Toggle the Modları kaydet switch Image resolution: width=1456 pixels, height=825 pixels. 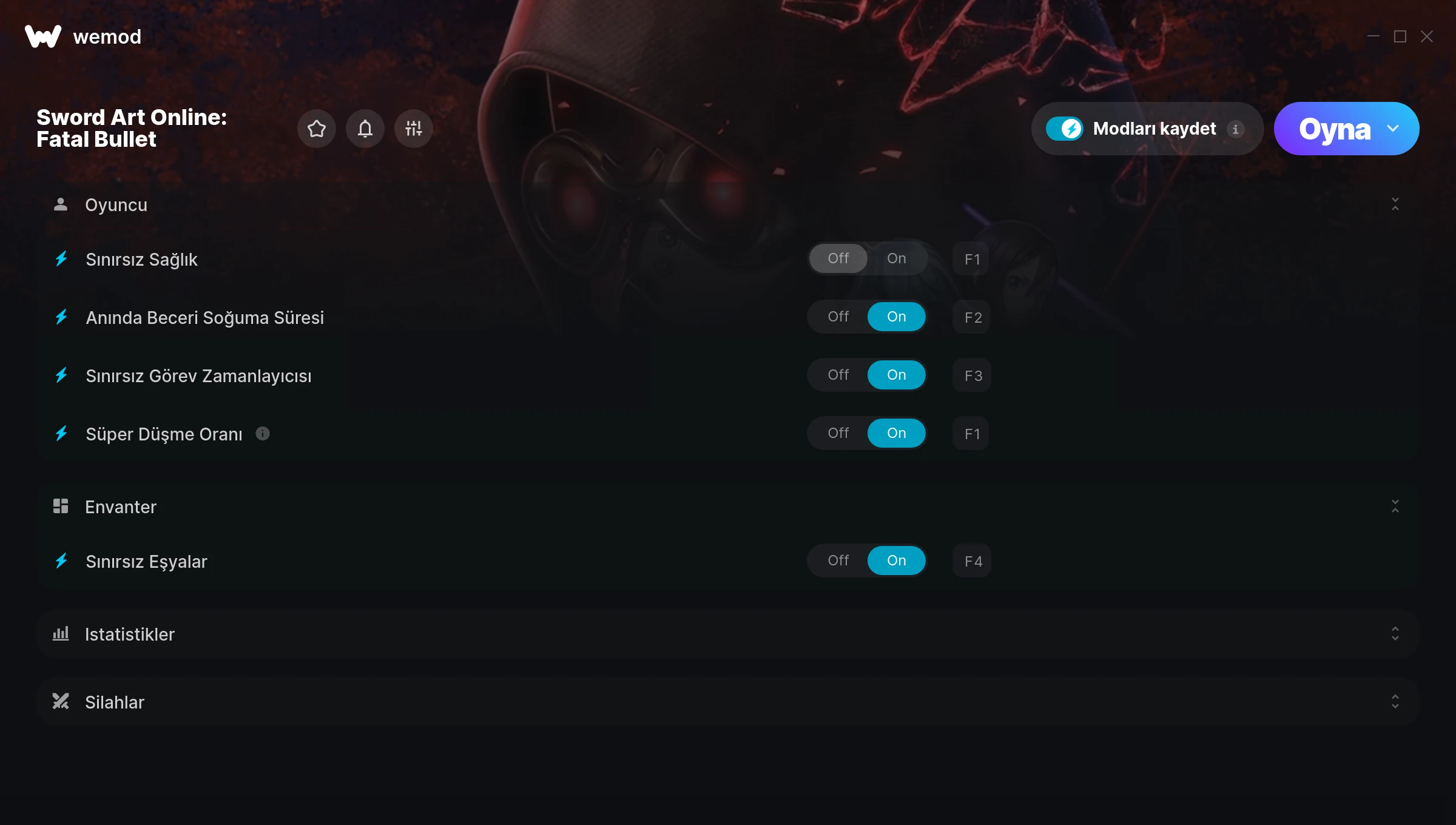coord(1064,129)
